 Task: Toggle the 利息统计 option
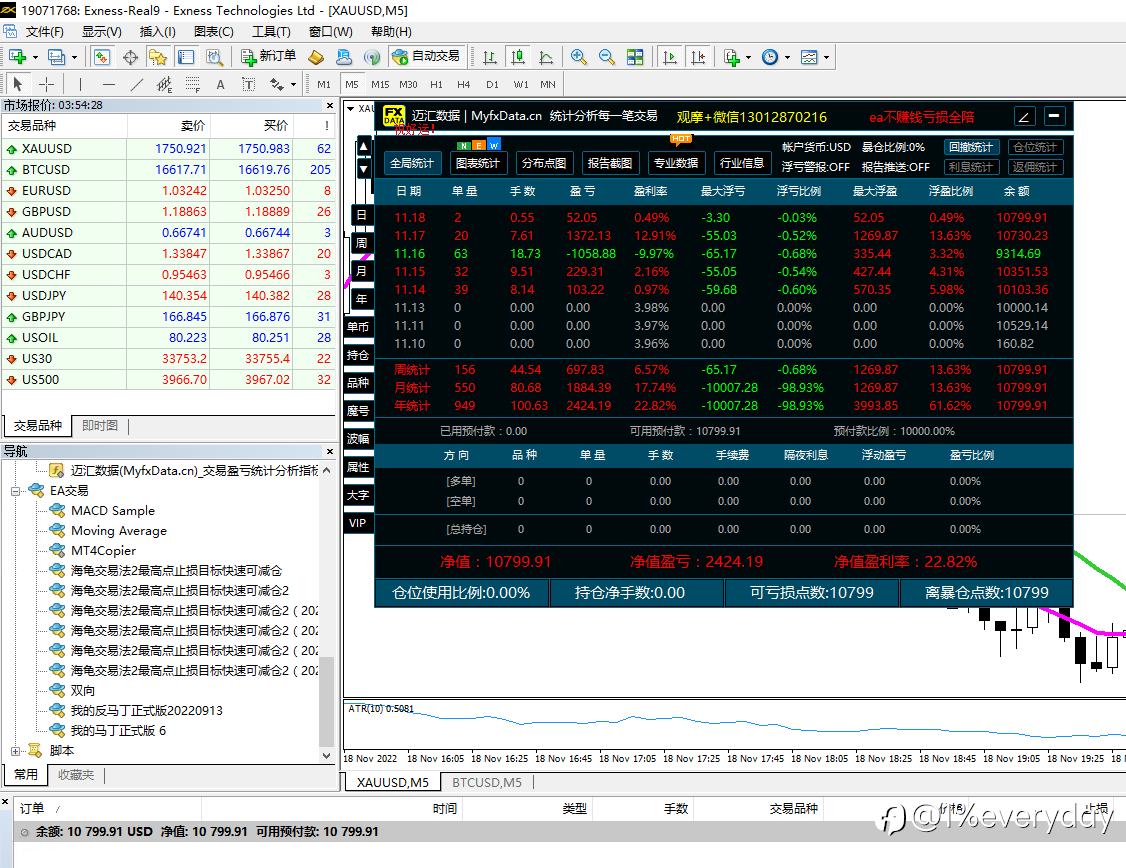pyautogui.click(x=970, y=167)
